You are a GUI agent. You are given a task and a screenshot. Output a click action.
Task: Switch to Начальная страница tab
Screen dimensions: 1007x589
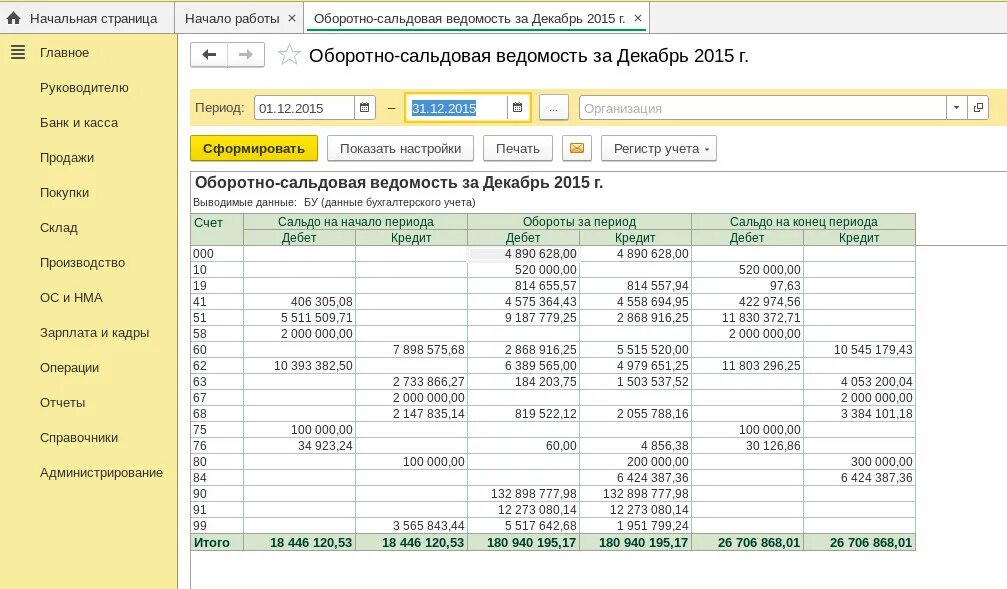[87, 19]
